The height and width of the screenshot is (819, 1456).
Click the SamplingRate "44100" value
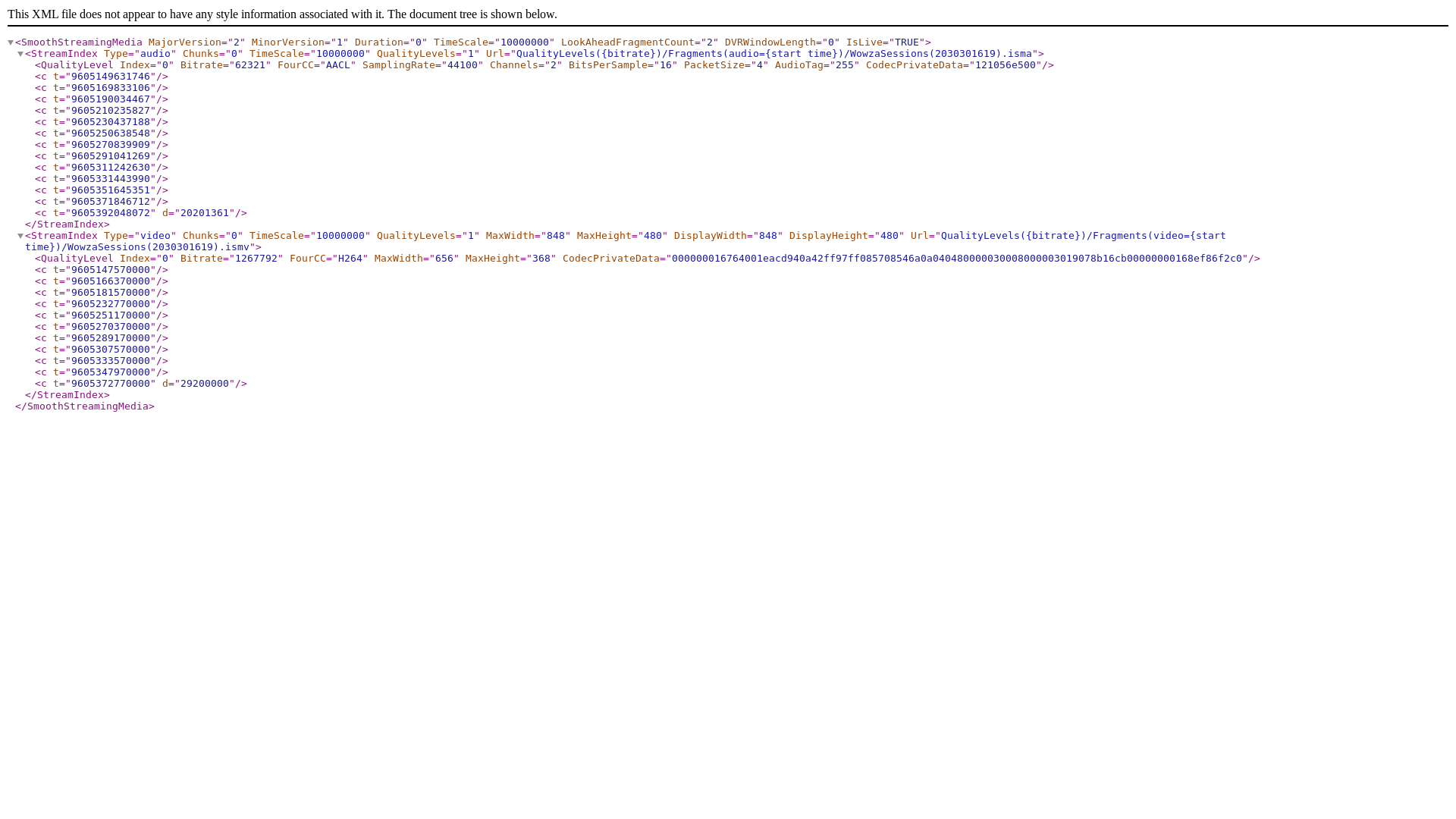coord(463,65)
